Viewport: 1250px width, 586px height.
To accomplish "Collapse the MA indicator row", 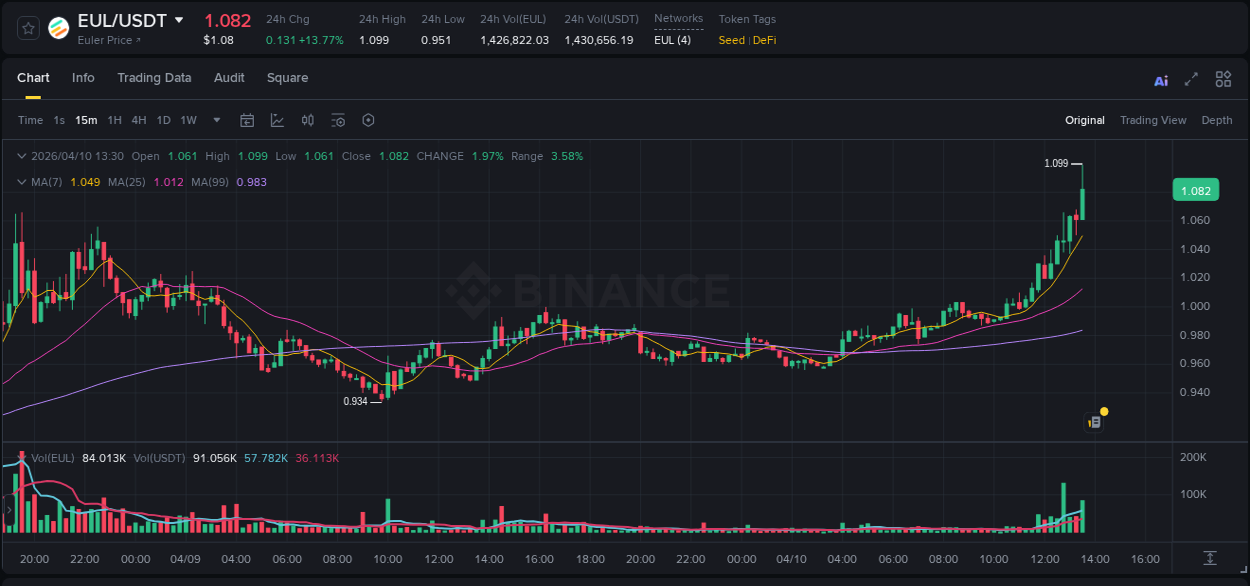I will (21, 182).
